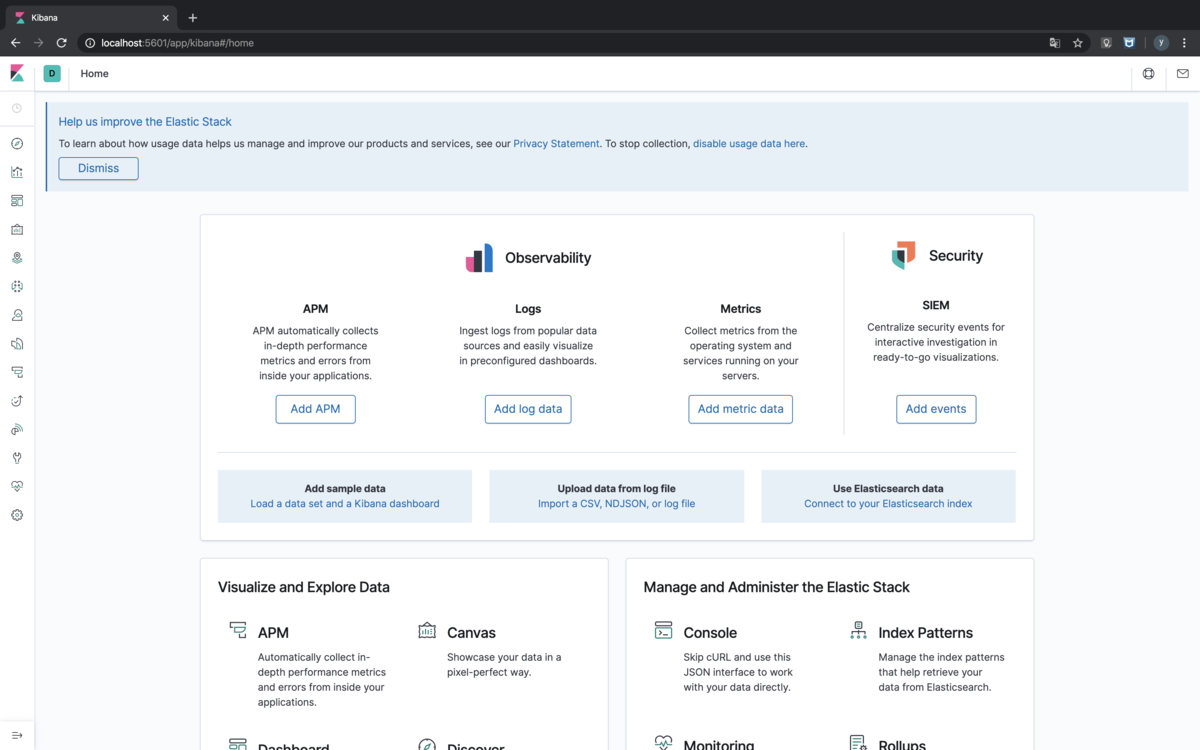This screenshot has width=1200, height=750.
Task: Open Dashboard icon in the side navigation
Action: click(x=17, y=201)
